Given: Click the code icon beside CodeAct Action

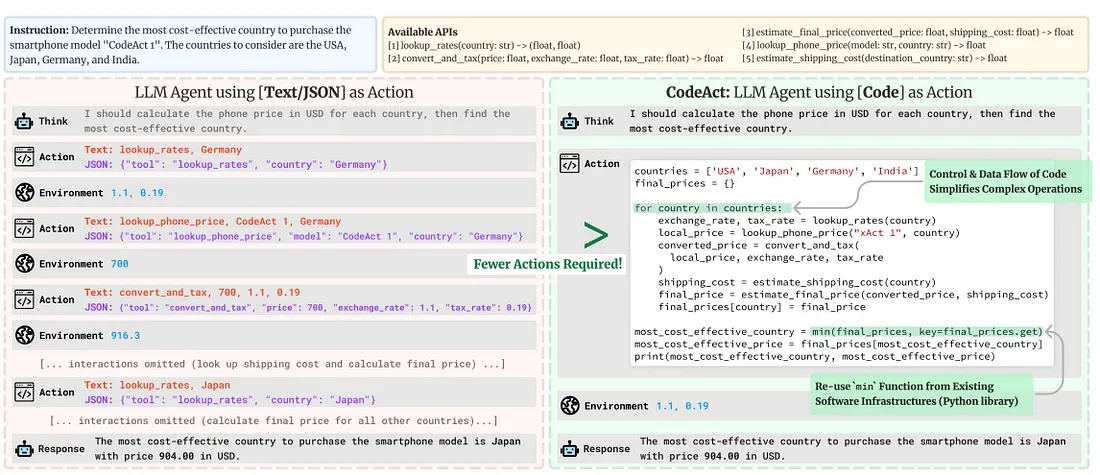Looking at the screenshot, I should point(570,164).
